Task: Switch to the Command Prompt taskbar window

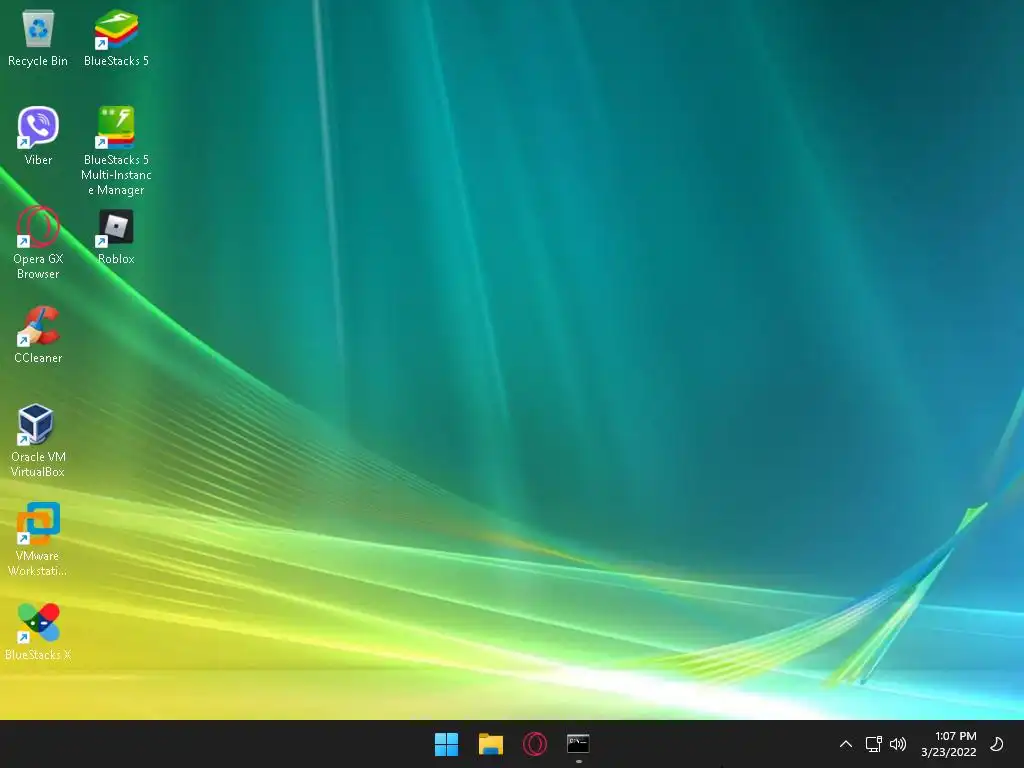Action: 578,744
